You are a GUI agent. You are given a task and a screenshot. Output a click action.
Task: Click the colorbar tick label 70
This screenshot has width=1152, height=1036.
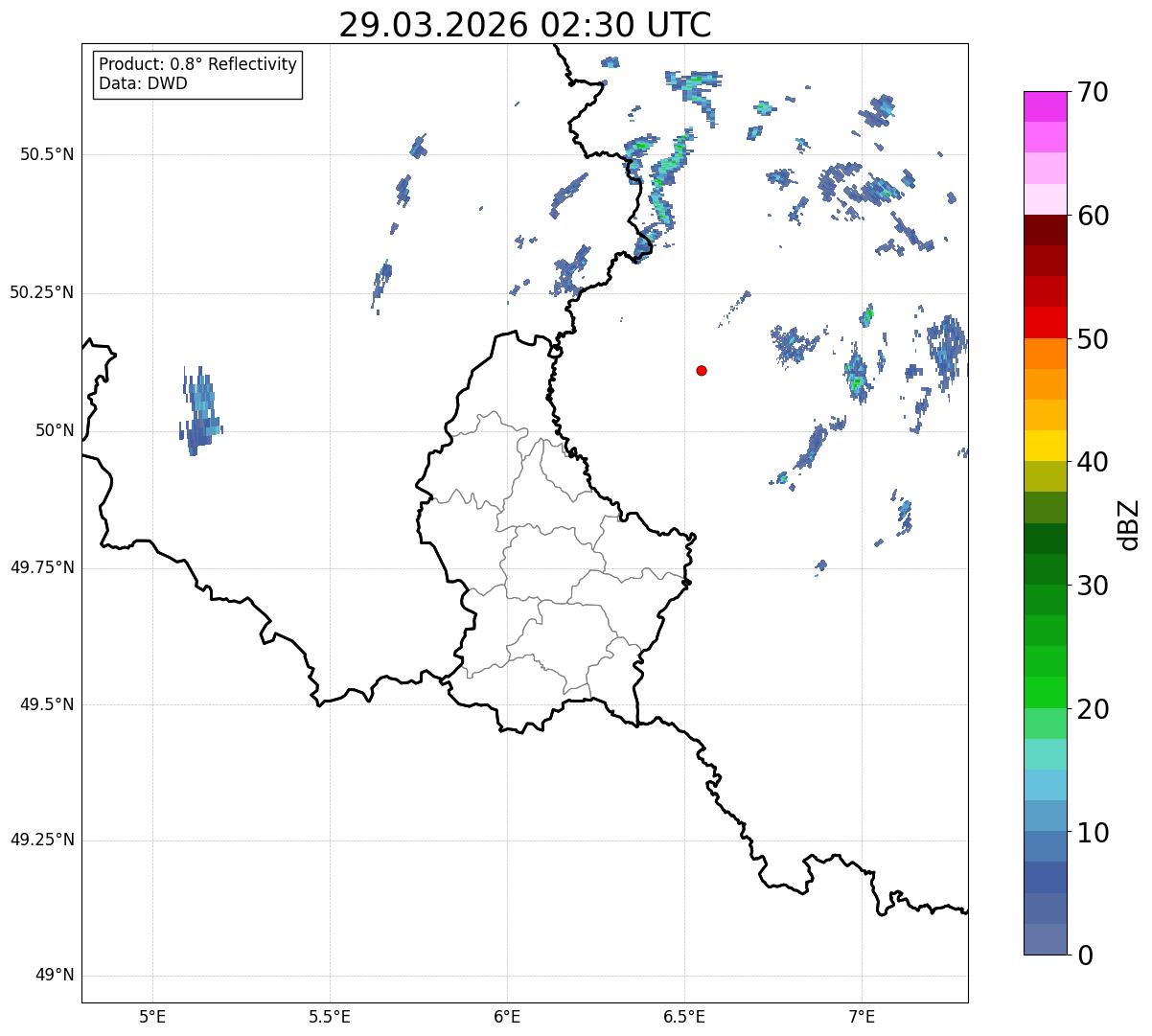coord(1093,92)
